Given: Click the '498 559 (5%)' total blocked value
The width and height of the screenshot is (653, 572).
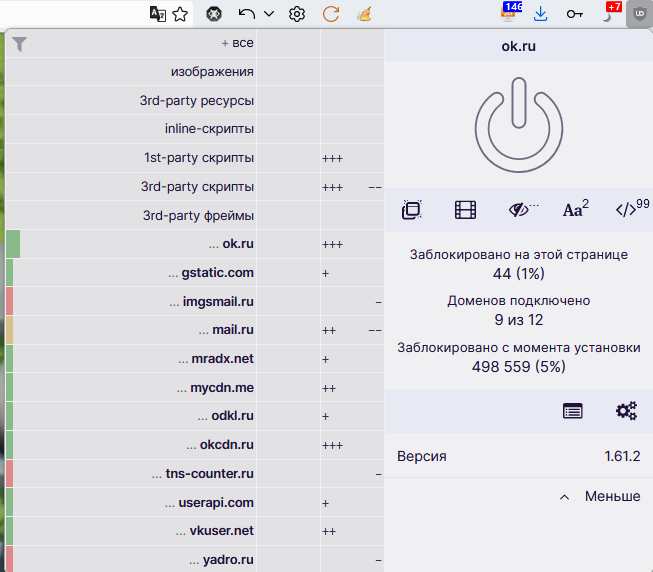Looking at the screenshot, I should [x=518, y=367].
